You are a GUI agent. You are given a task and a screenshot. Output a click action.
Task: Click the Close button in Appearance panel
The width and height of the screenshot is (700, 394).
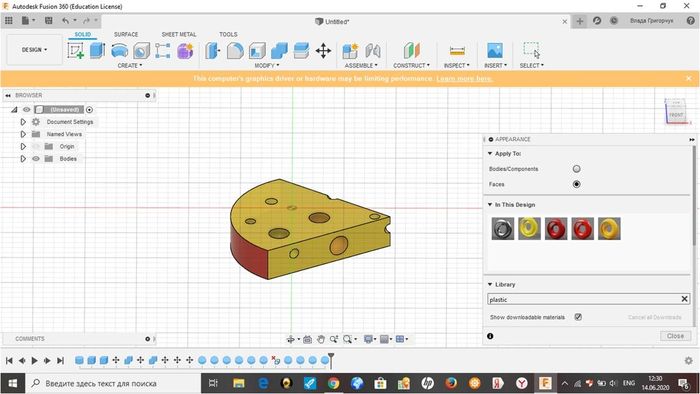click(675, 336)
